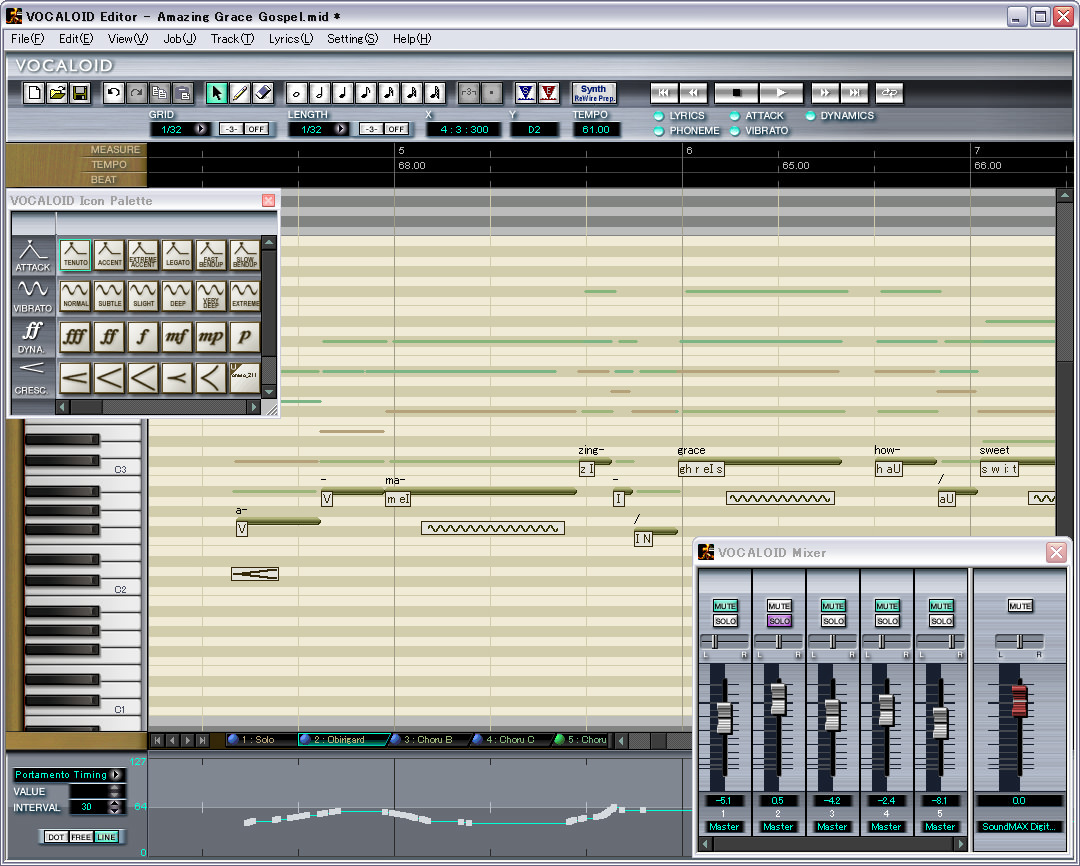1080x866 pixels.
Task: Open the File menu
Action: (x=28, y=39)
